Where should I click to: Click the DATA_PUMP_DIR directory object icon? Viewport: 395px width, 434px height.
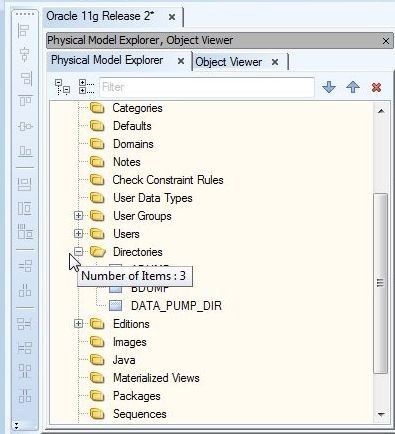pyautogui.click(x=116, y=306)
